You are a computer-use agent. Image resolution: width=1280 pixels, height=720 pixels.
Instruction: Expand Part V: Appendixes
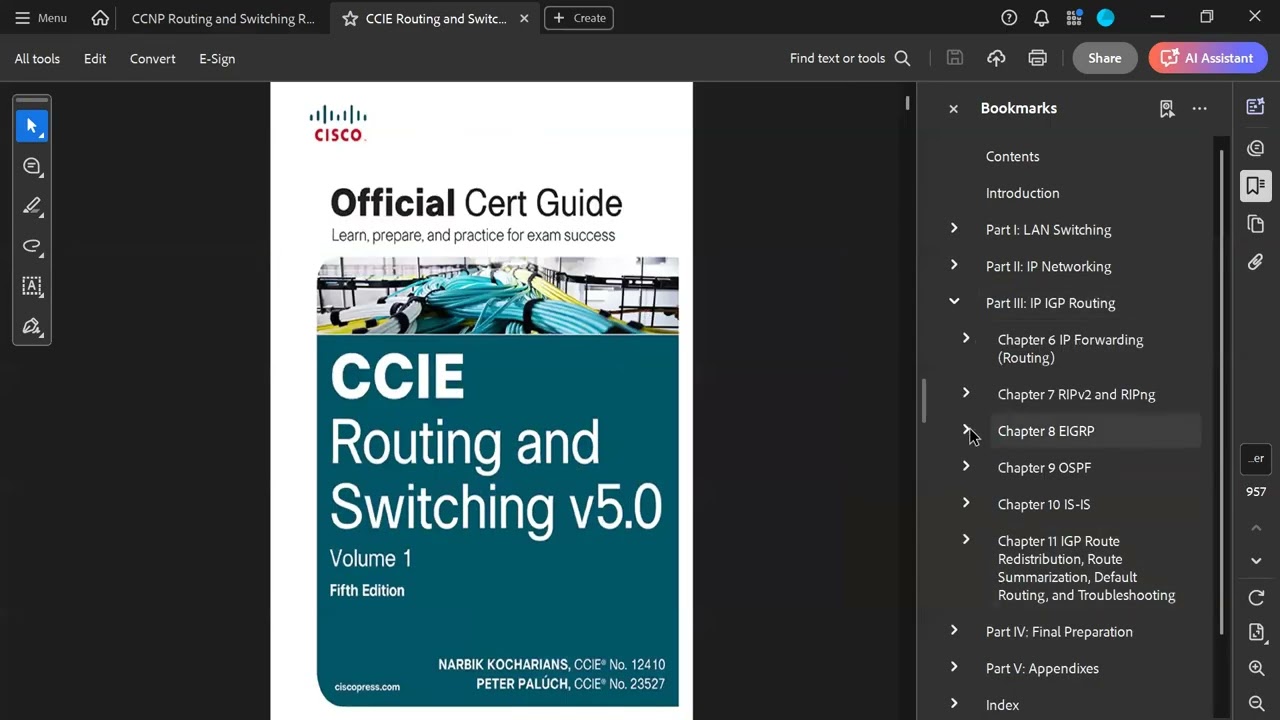[954, 667]
